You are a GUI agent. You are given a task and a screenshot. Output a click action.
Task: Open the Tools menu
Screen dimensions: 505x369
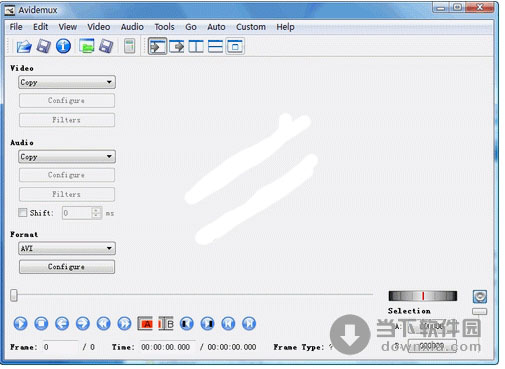tap(164, 27)
